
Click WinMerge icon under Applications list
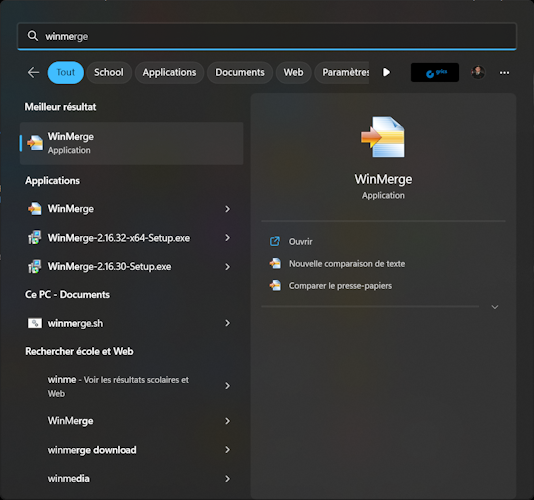35,209
